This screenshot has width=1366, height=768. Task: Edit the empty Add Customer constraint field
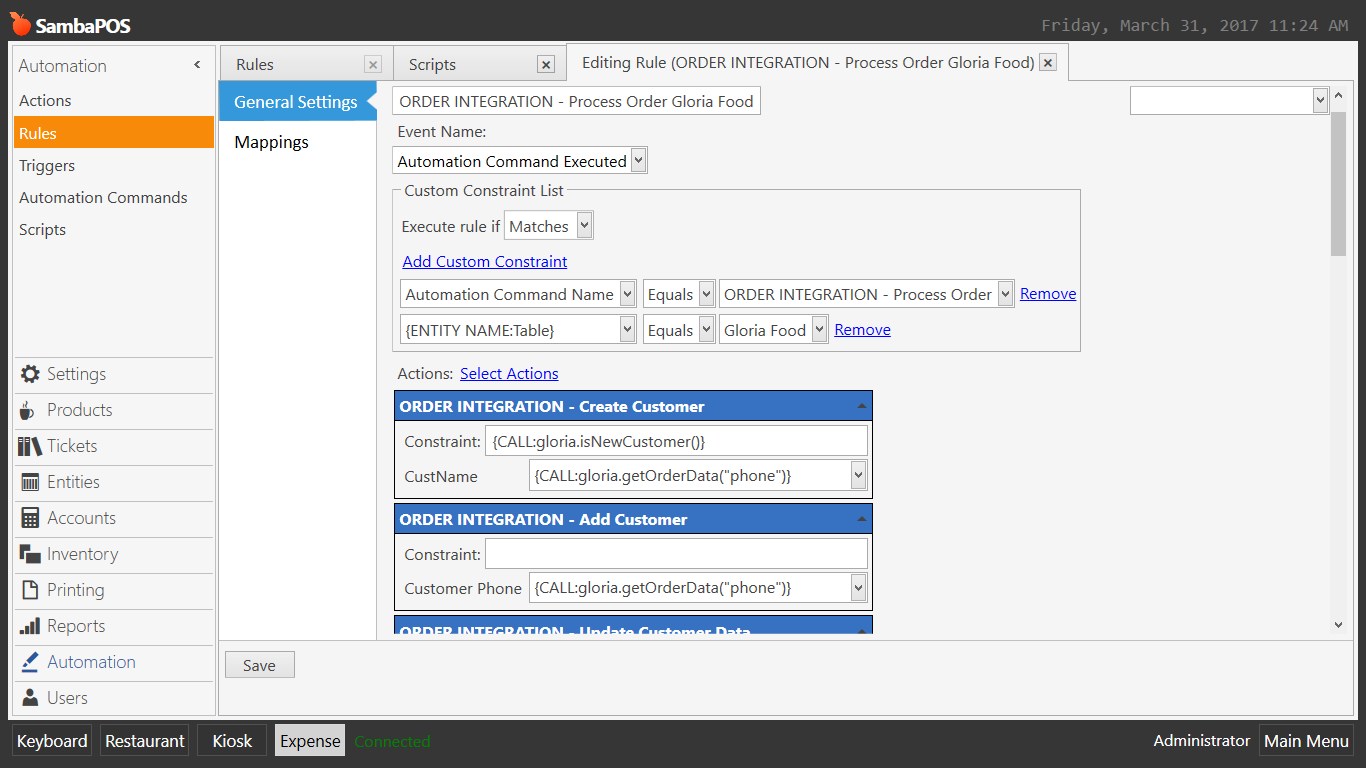coord(676,553)
